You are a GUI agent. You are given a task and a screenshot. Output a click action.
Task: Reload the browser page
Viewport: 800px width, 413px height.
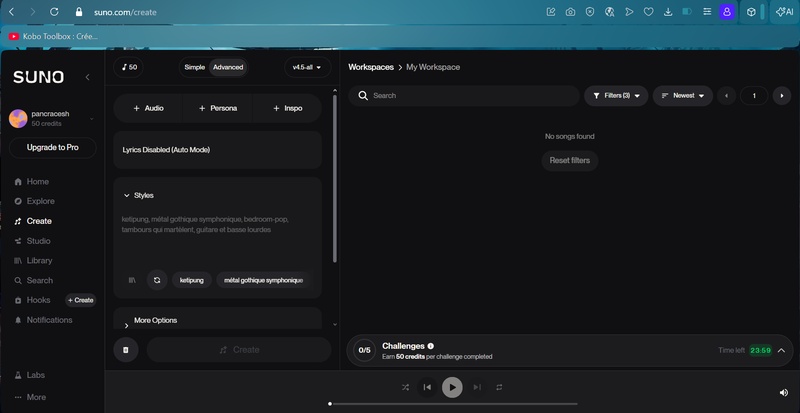54,12
